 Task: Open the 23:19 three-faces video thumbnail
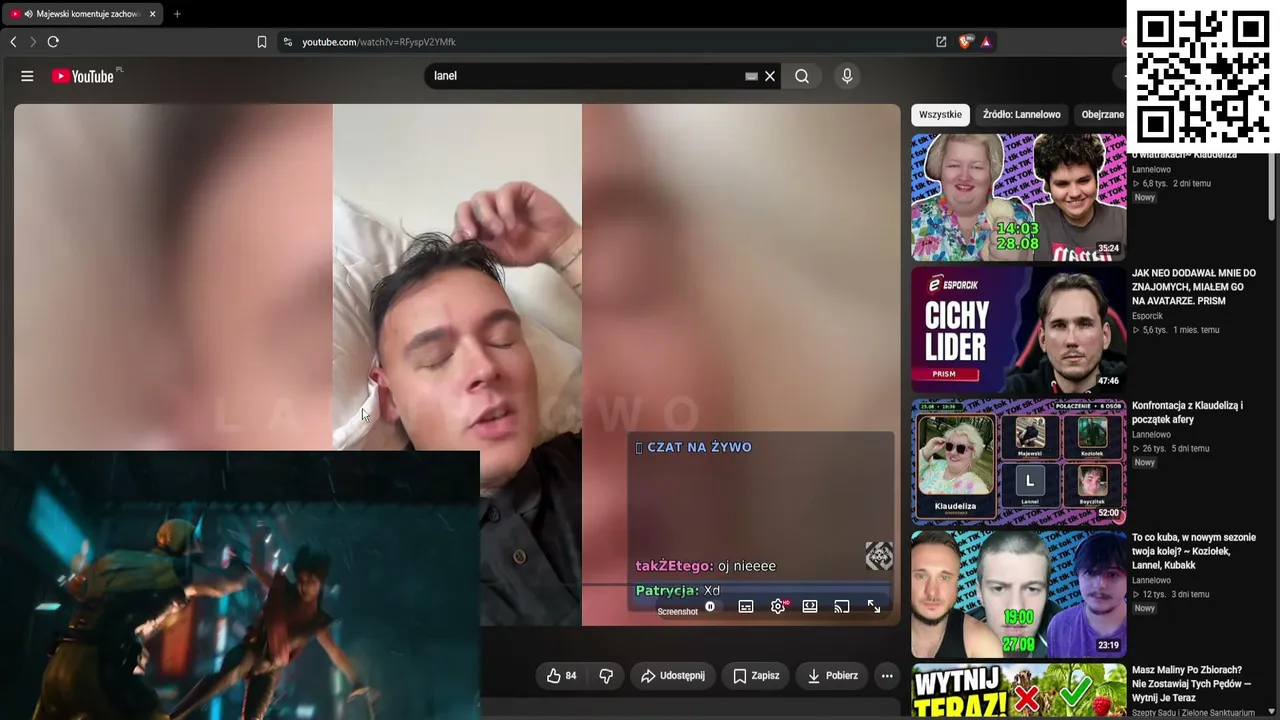tap(1018, 594)
